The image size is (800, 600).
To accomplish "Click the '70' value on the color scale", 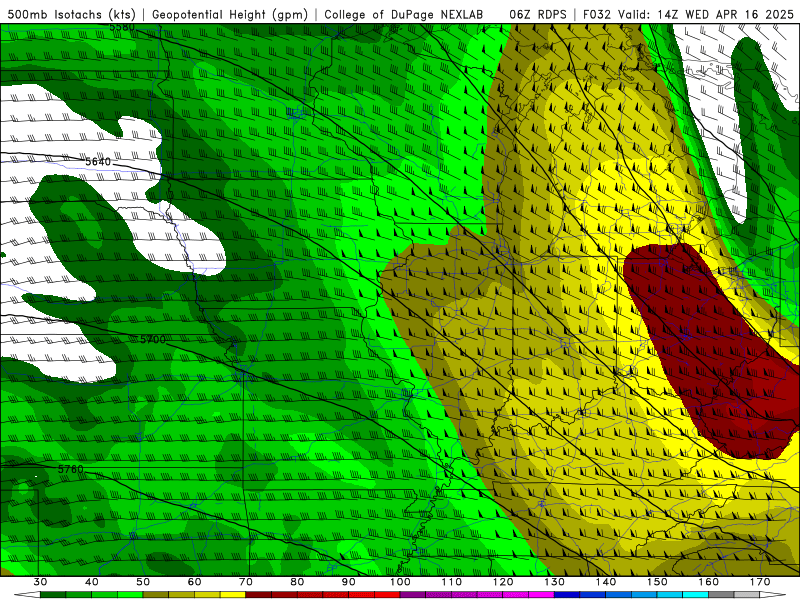I will point(246,582).
